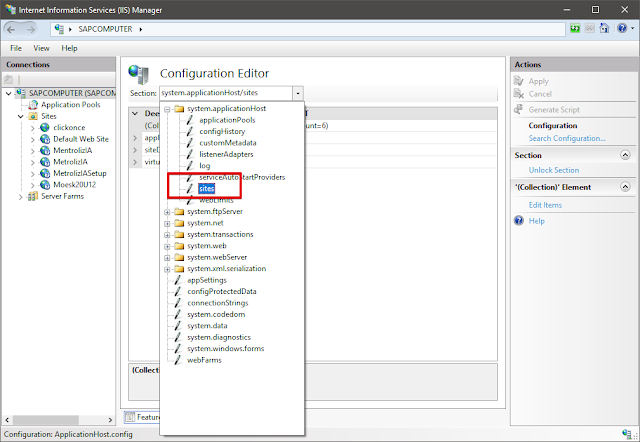
Task: Click the Sites folder icon in Connections
Action: pyautogui.click(x=33, y=116)
